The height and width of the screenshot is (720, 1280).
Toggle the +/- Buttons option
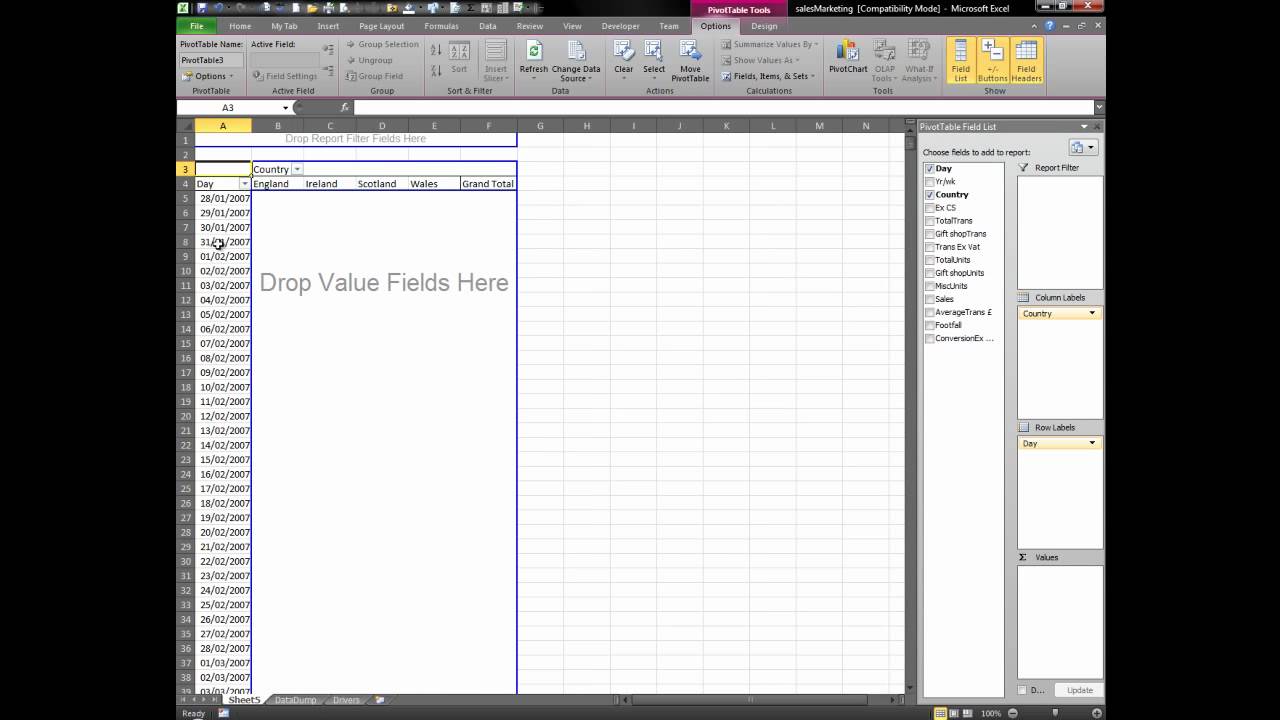(993, 60)
